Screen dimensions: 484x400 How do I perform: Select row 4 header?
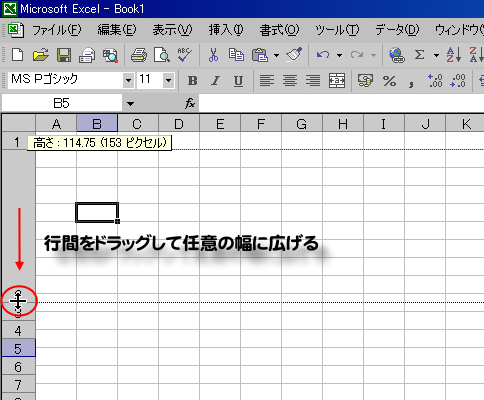(x=18, y=330)
